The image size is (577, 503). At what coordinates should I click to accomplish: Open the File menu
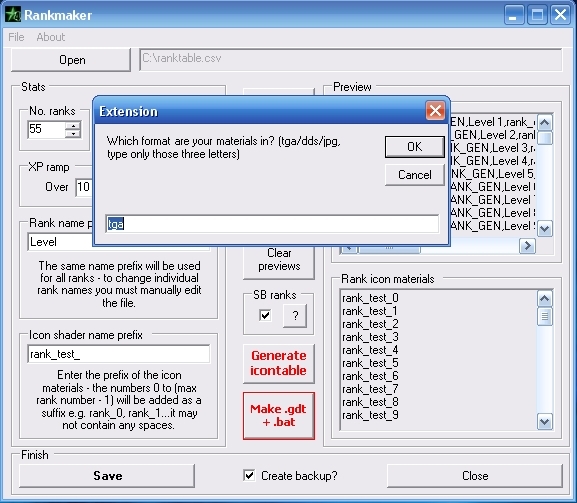click(x=16, y=37)
